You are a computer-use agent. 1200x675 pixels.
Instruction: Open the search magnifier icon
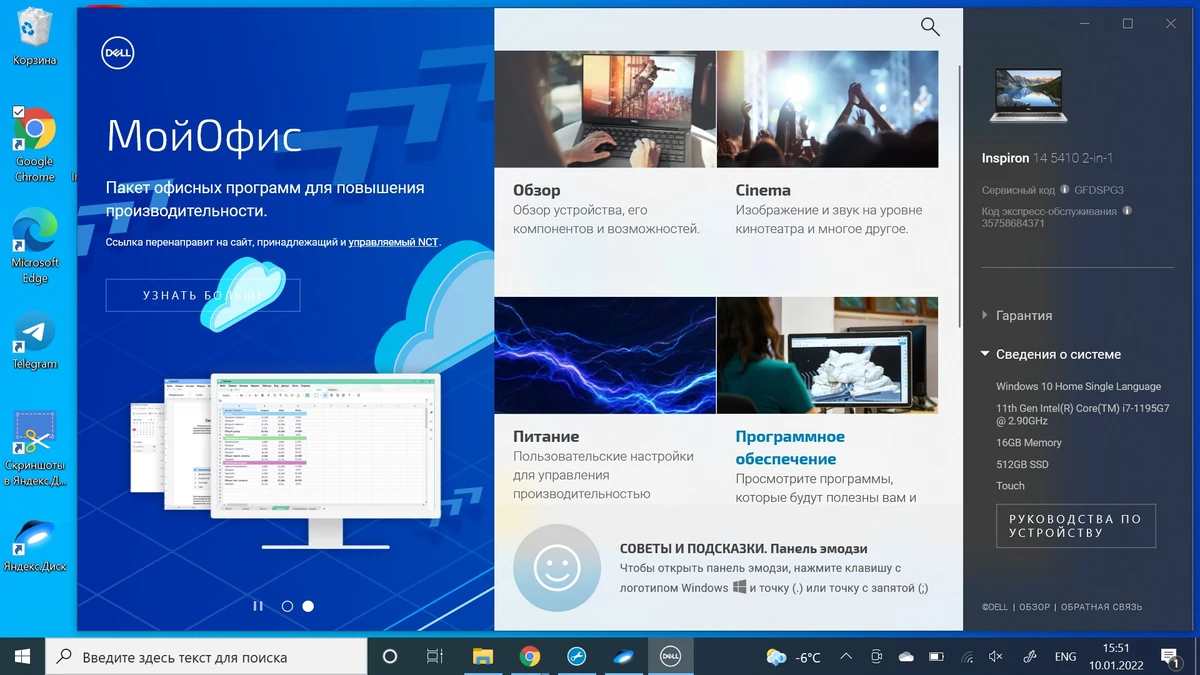pyautogui.click(x=930, y=27)
